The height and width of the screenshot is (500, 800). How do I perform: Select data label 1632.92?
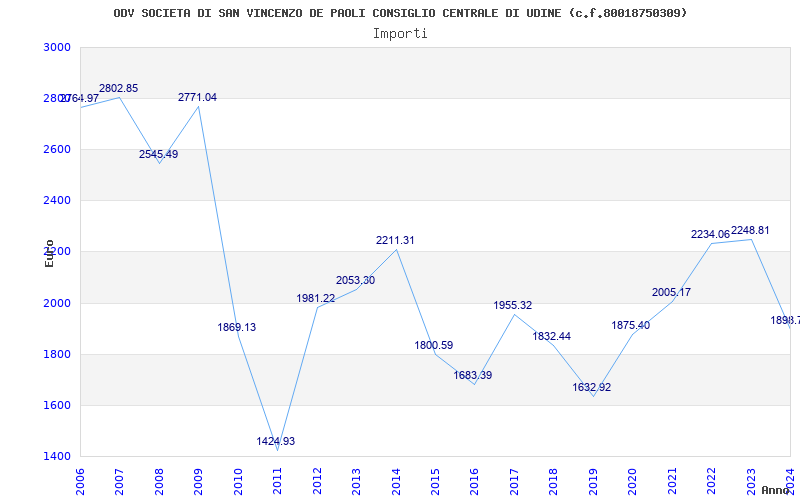click(591, 387)
